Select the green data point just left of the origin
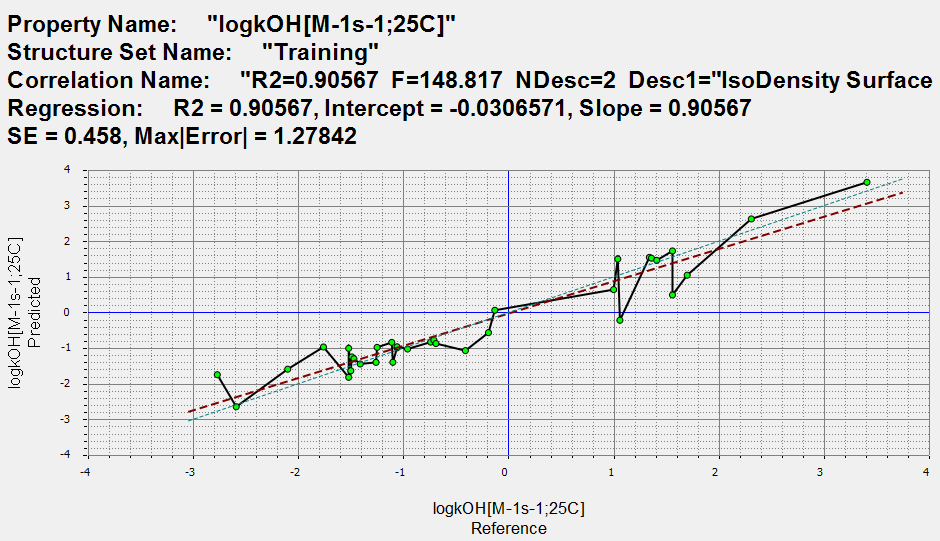 (x=495, y=311)
